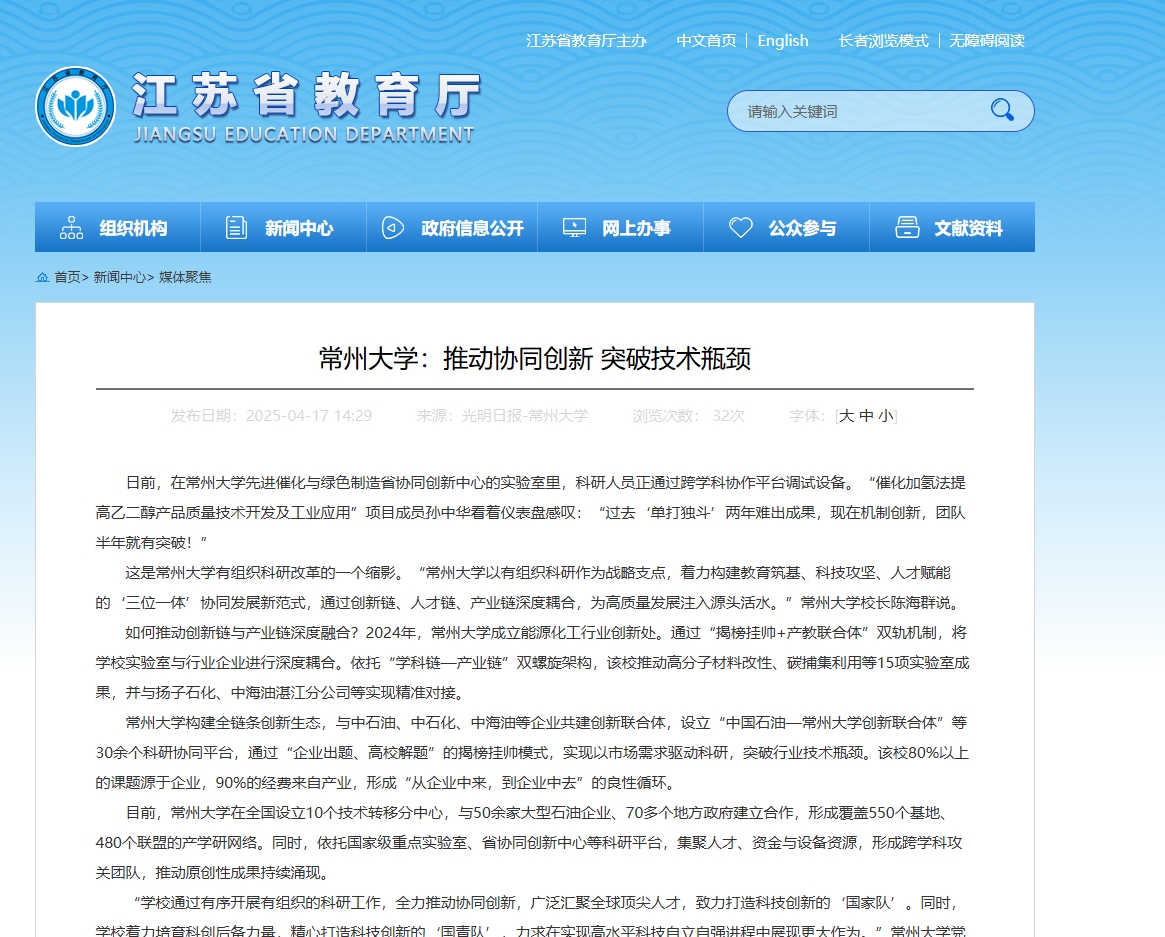Go to 中文首页 link
Viewport: 1165px width, 937px height.
point(705,41)
